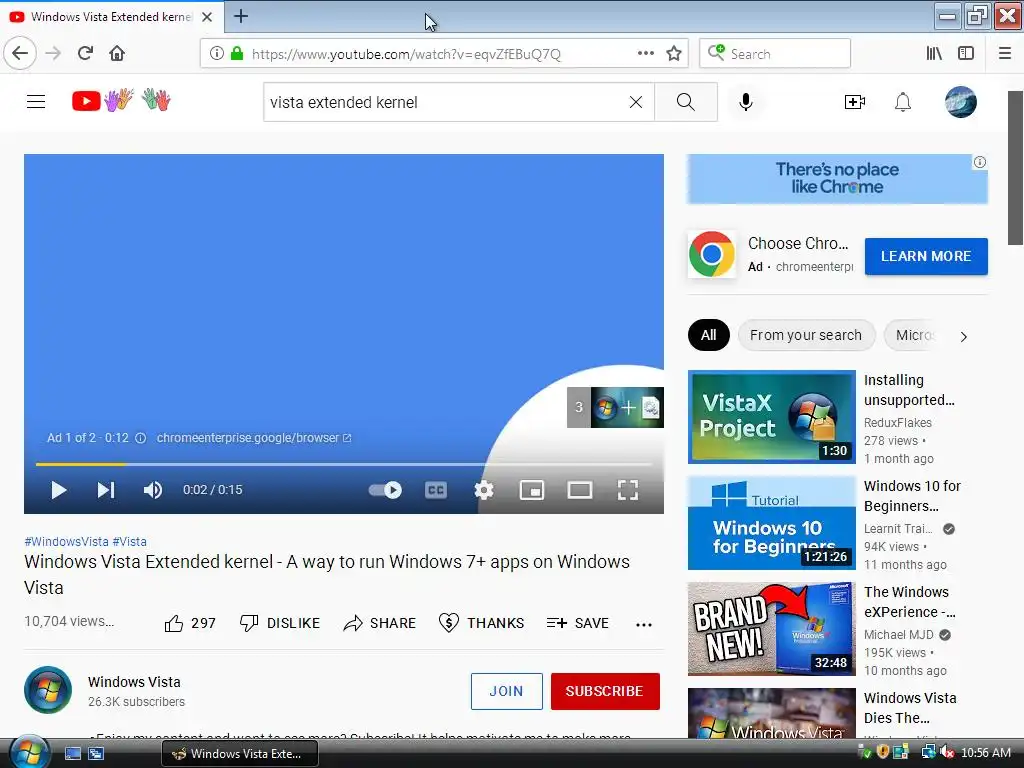Screen dimensions: 1024x768
Task: Show Firefox sidebars
Action: click(x=966, y=54)
